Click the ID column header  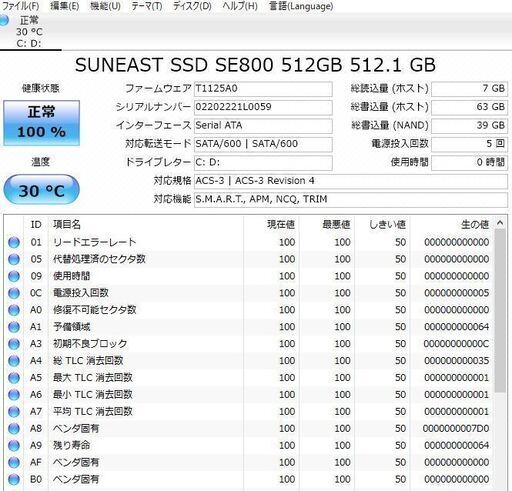click(36, 225)
